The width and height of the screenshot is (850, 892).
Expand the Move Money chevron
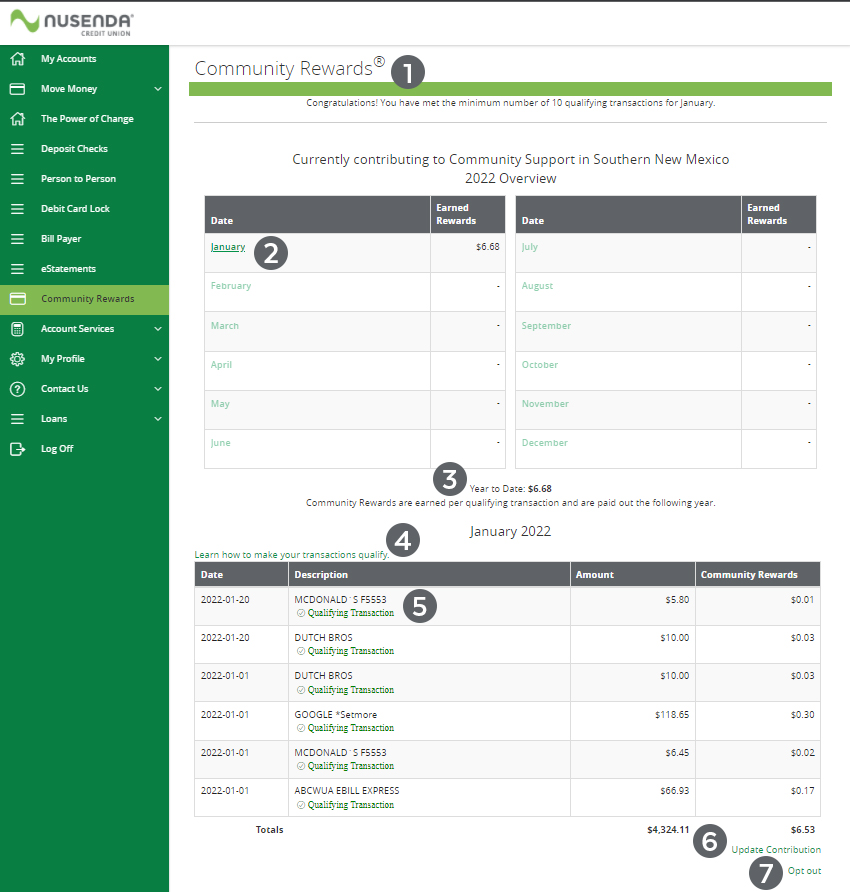tap(158, 89)
